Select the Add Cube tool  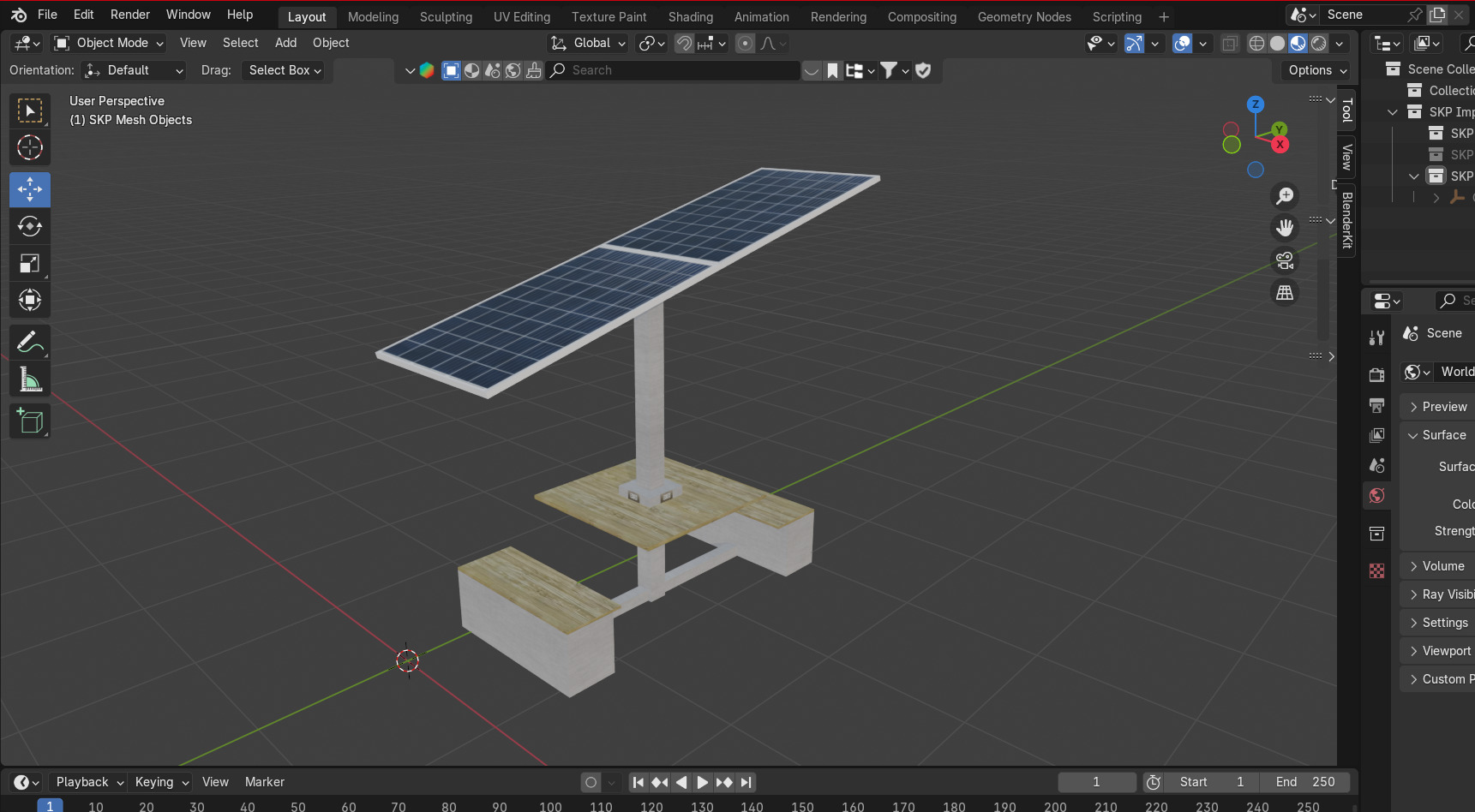(30, 421)
